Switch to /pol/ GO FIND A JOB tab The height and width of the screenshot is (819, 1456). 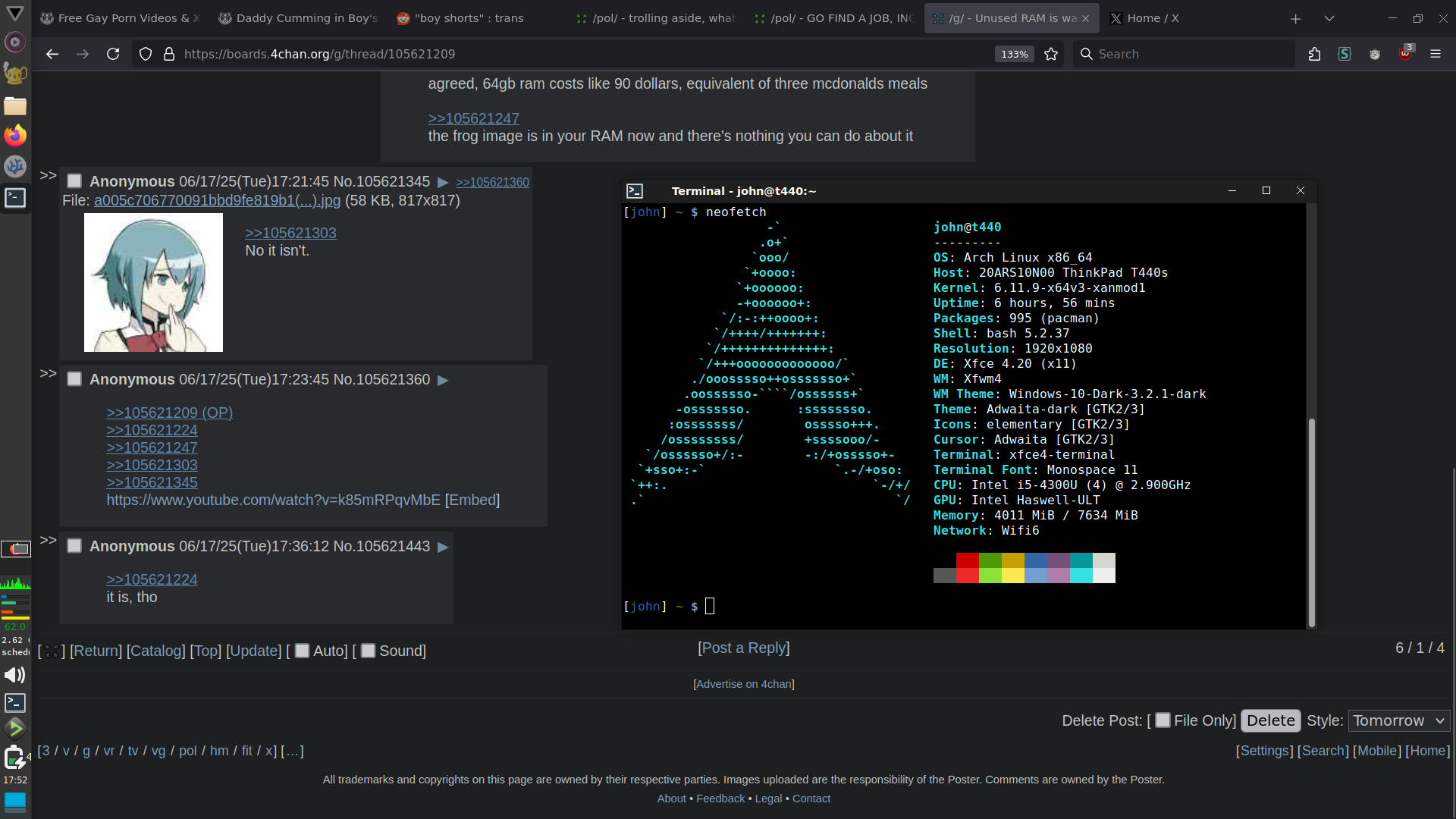pos(834,18)
